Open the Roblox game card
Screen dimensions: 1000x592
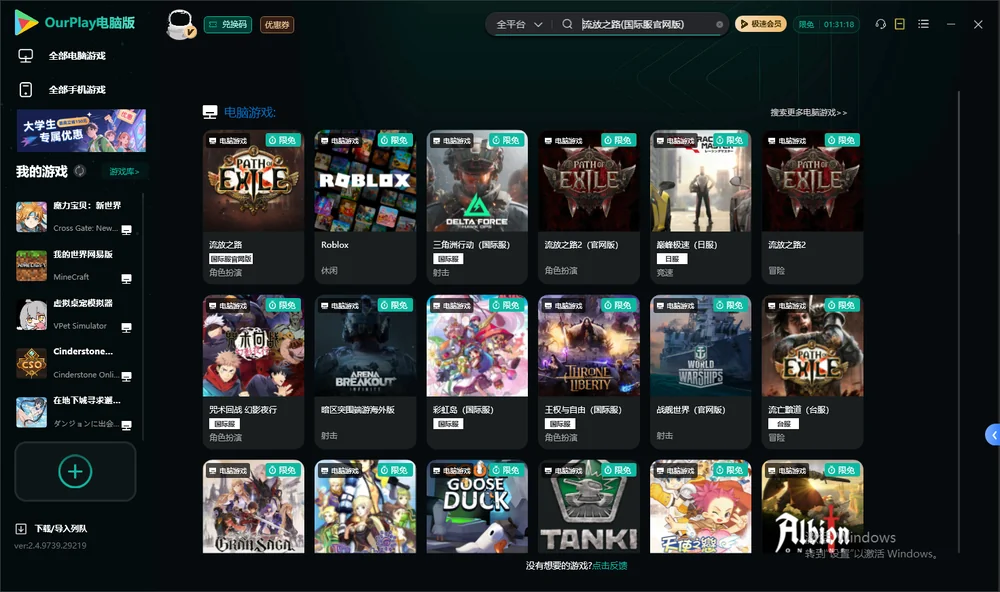(365, 207)
